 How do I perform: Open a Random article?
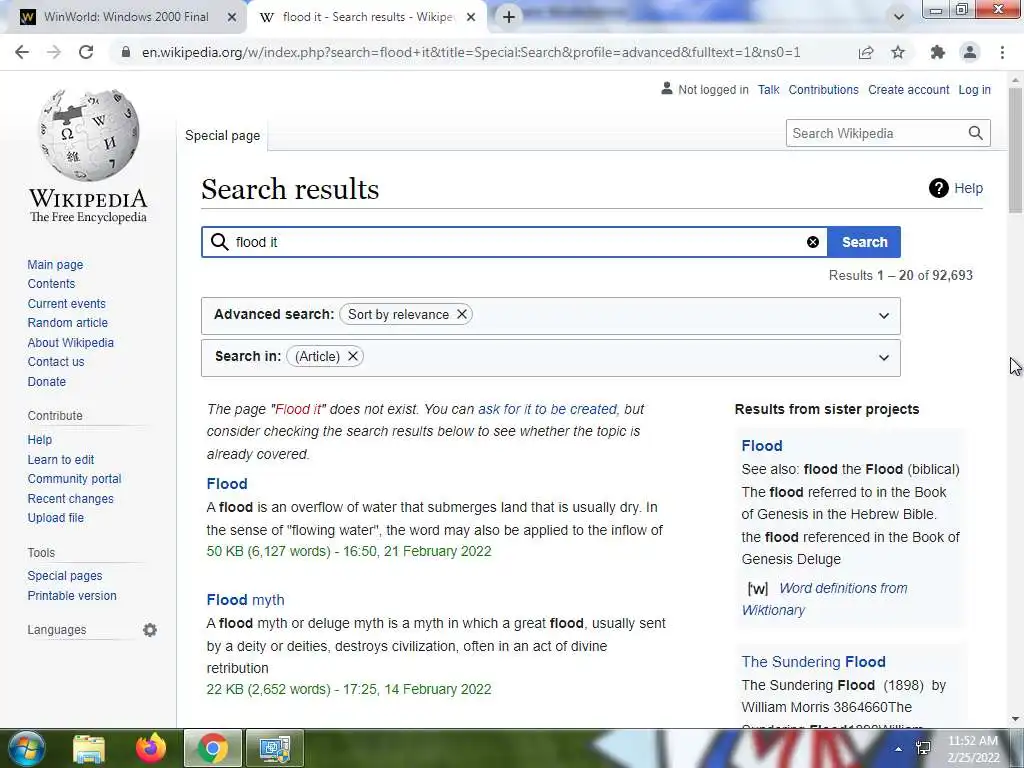coord(68,323)
